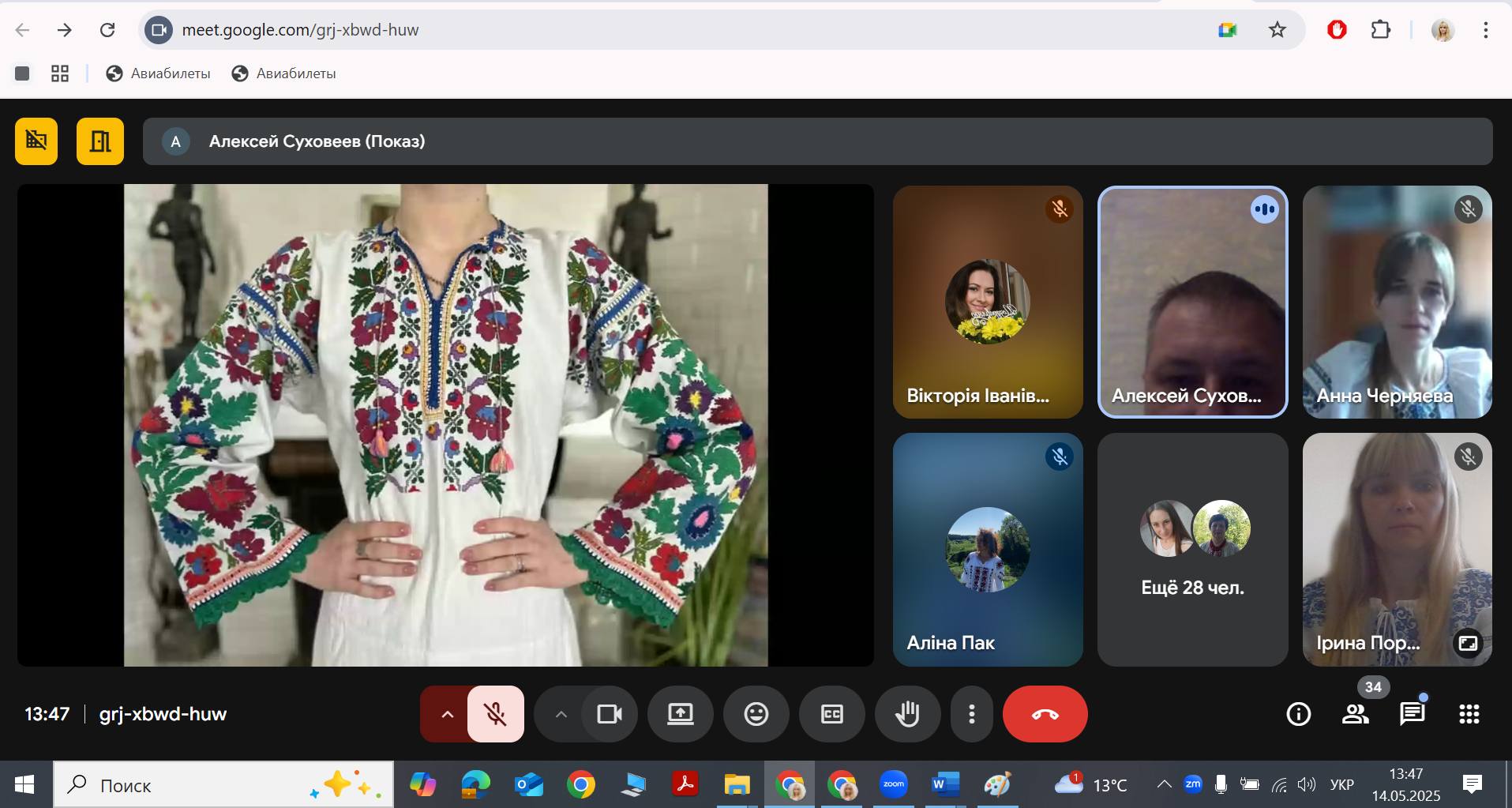Open meeting details info icon
The width and height of the screenshot is (1512, 808).
(1299, 714)
